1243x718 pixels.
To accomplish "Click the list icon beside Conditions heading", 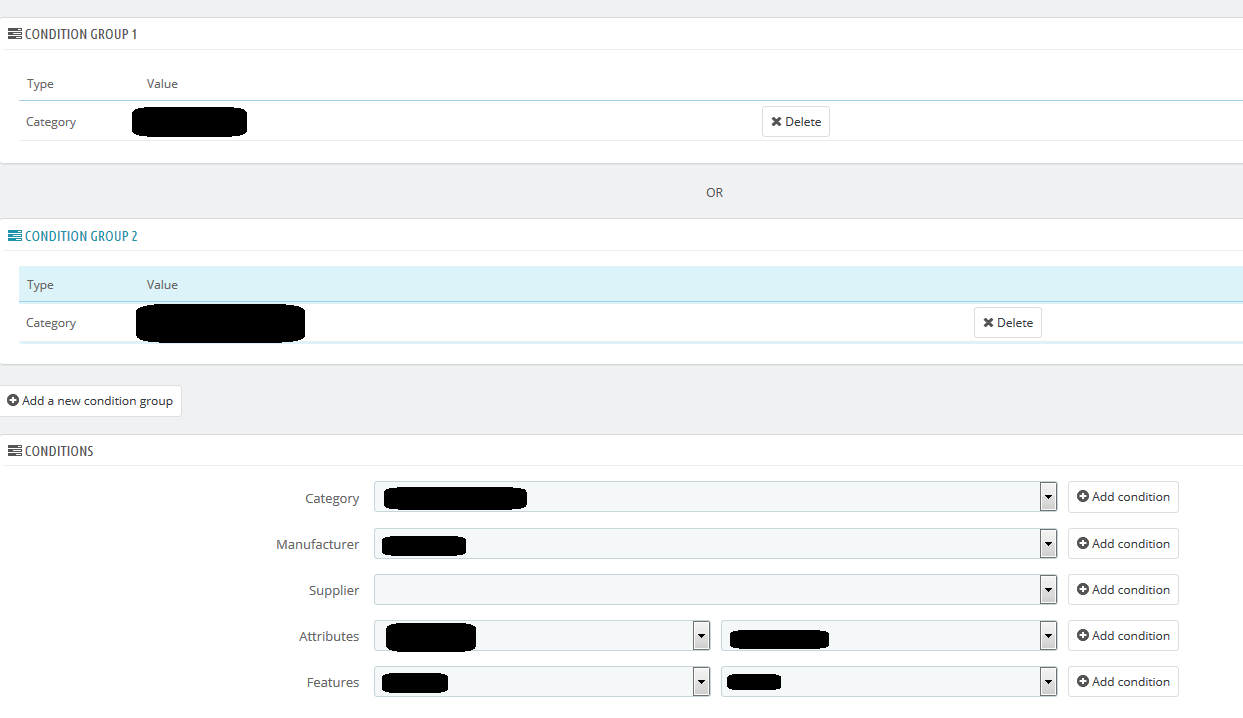I will [x=14, y=451].
